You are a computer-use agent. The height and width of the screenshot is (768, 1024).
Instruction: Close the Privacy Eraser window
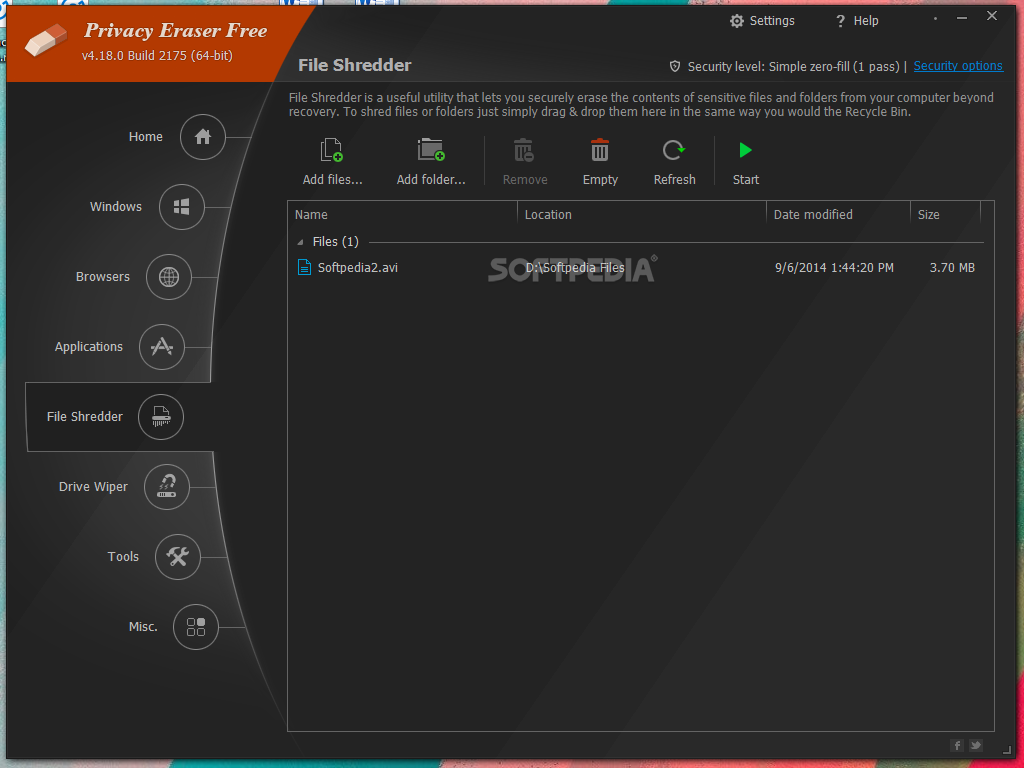click(x=992, y=16)
